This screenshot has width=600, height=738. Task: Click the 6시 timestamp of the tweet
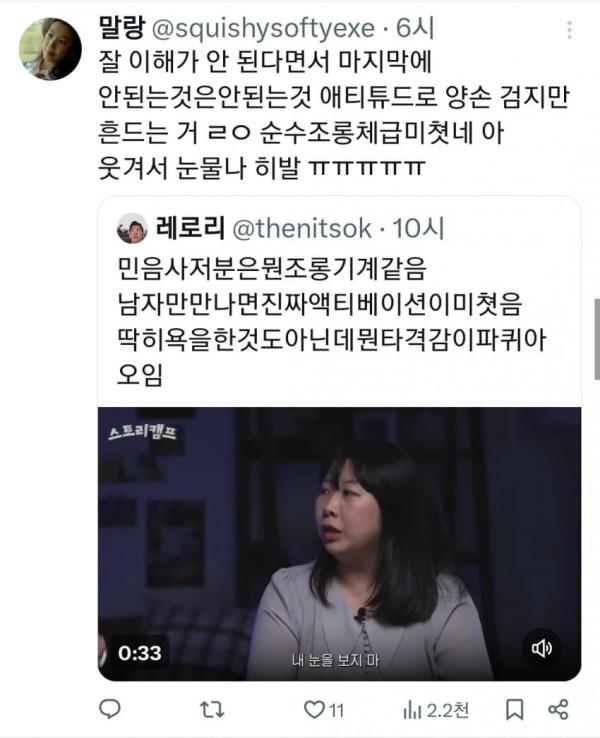[415, 29]
